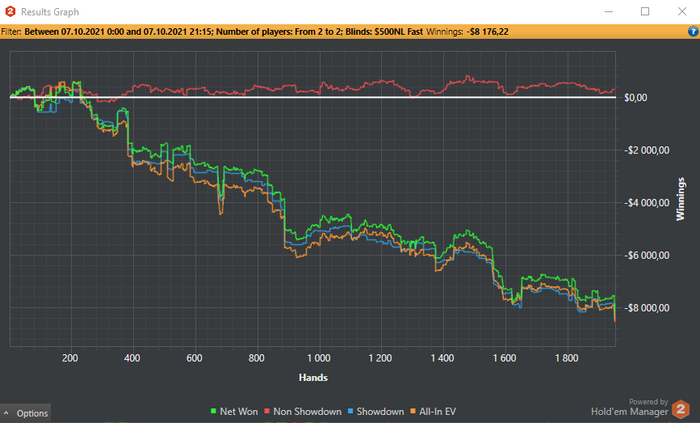Screen dimensions: 700x423
Task: Toggle the Net Won legend entry
Action: point(234,411)
